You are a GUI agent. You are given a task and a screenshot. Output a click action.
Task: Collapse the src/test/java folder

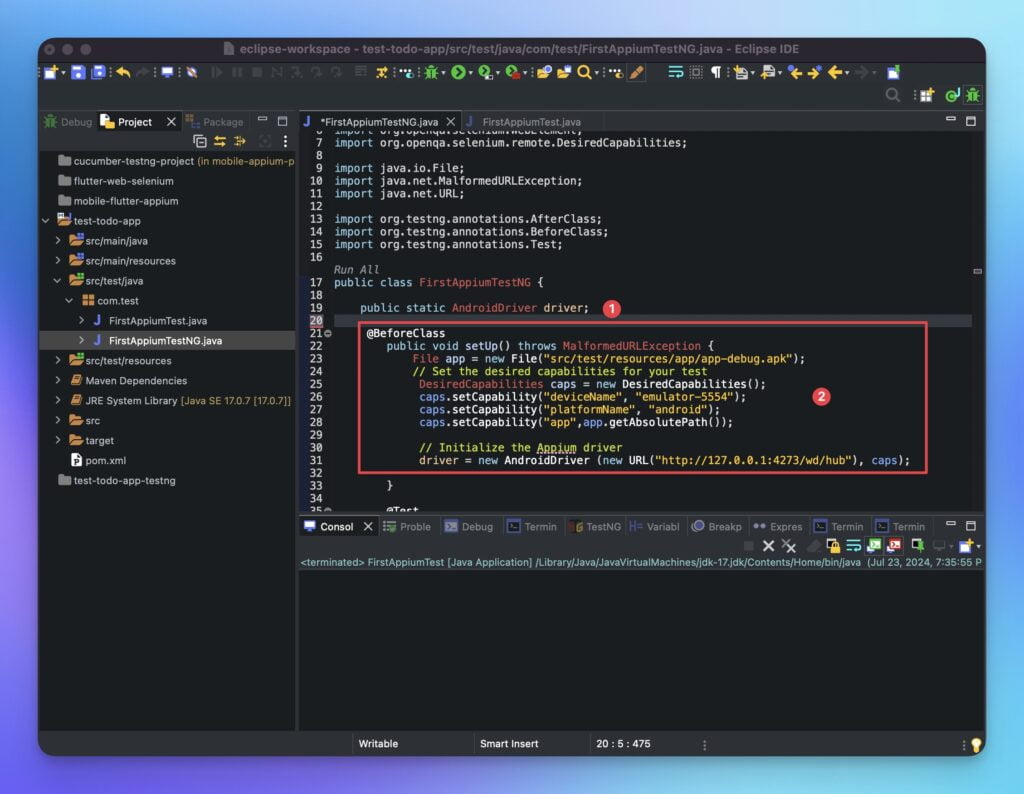tap(58, 281)
